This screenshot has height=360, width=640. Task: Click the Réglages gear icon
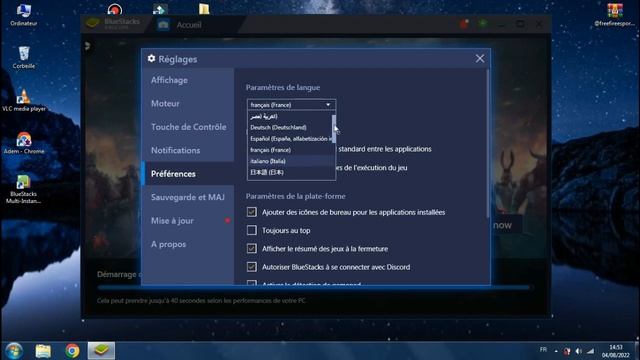[x=151, y=59]
